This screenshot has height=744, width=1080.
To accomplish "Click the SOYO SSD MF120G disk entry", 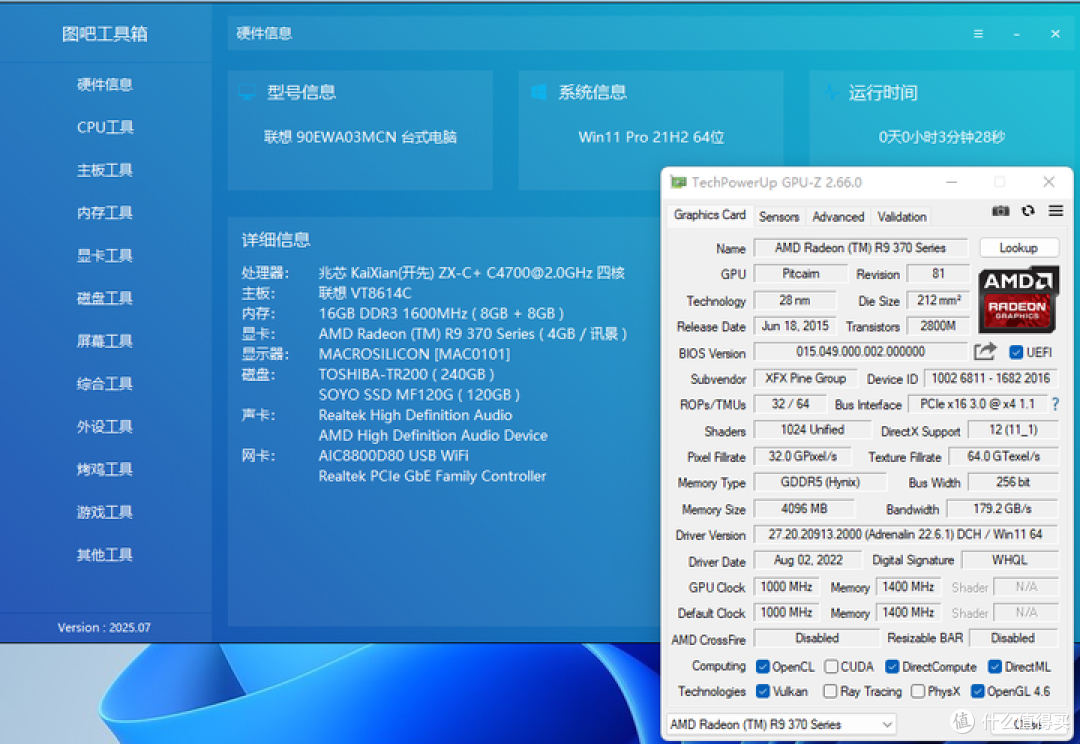I will click(x=419, y=395).
